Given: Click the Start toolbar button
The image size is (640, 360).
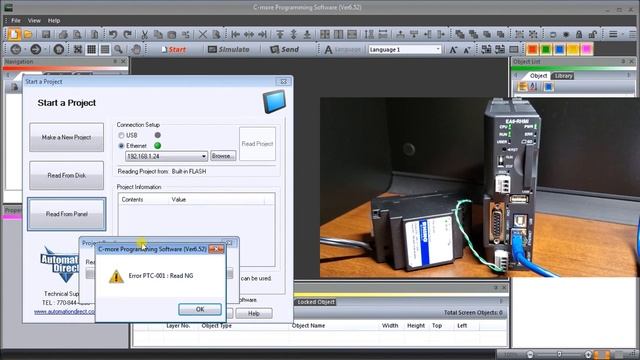Looking at the screenshot, I should 173,49.
